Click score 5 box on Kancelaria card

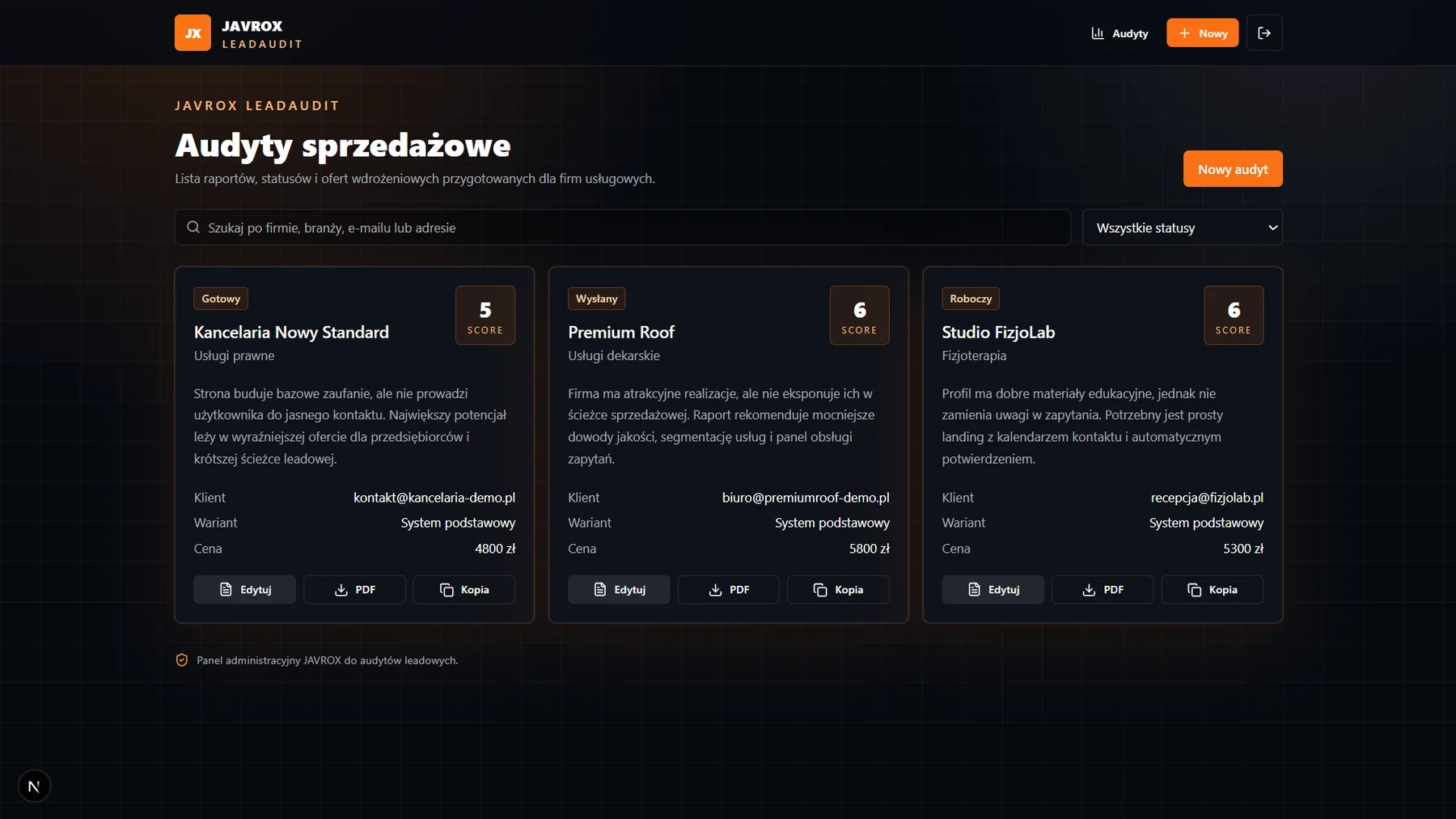click(x=485, y=316)
